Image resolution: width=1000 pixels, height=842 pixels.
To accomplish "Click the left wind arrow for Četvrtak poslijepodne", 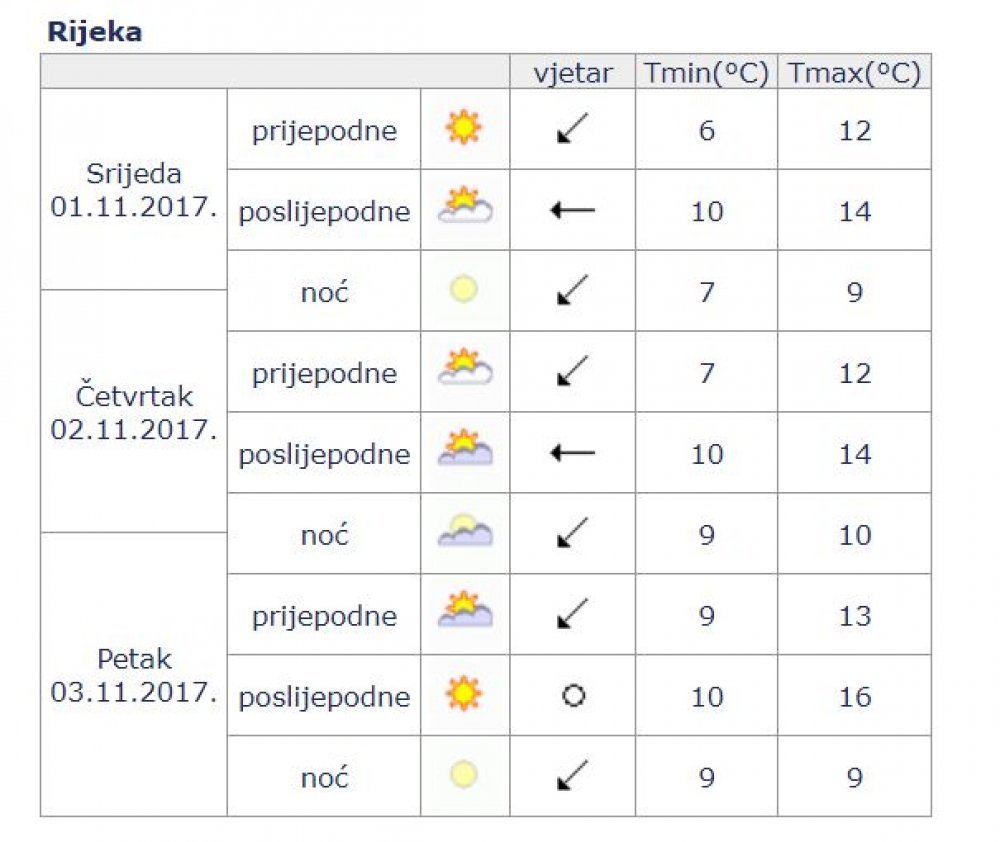I will [573, 453].
